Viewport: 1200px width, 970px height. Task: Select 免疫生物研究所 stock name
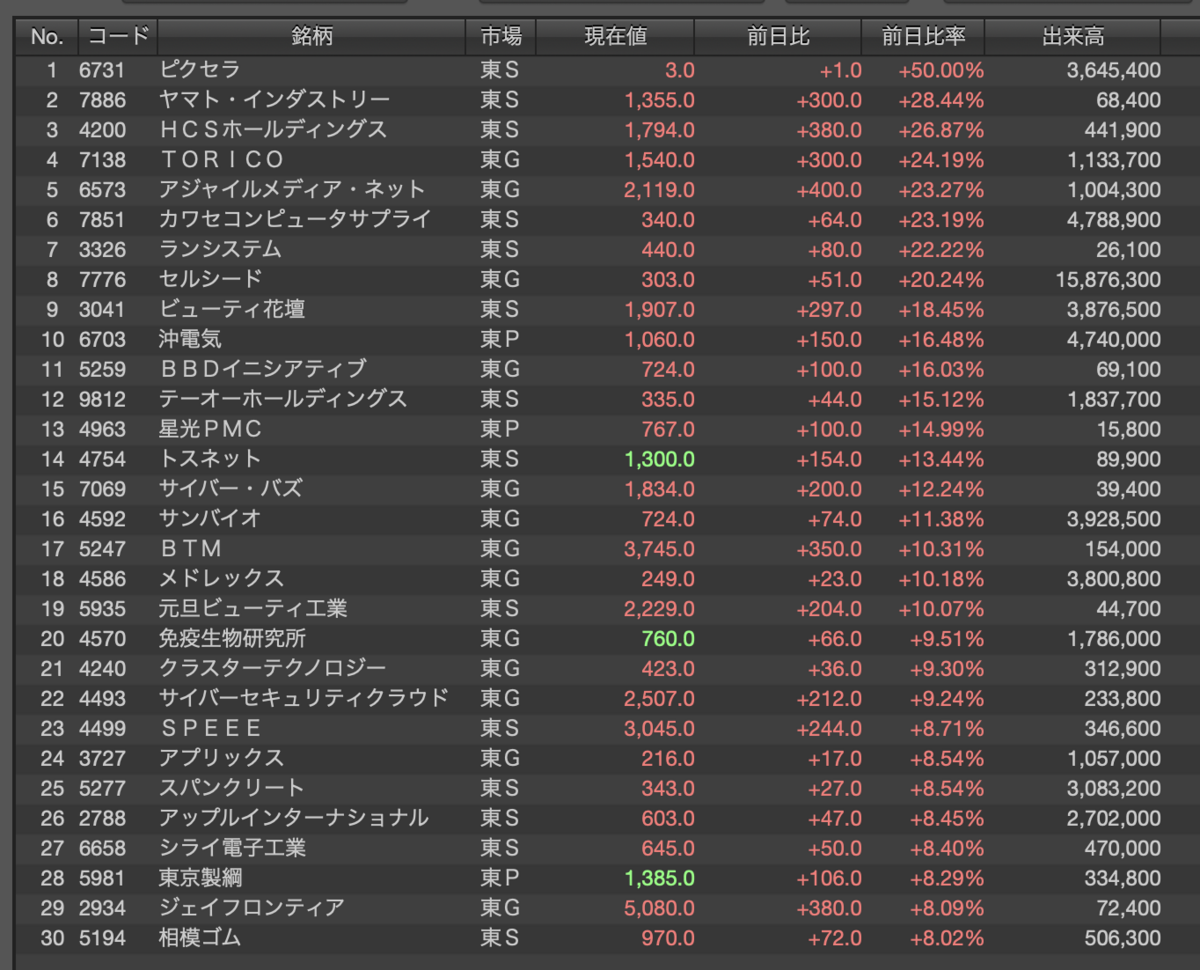point(232,639)
